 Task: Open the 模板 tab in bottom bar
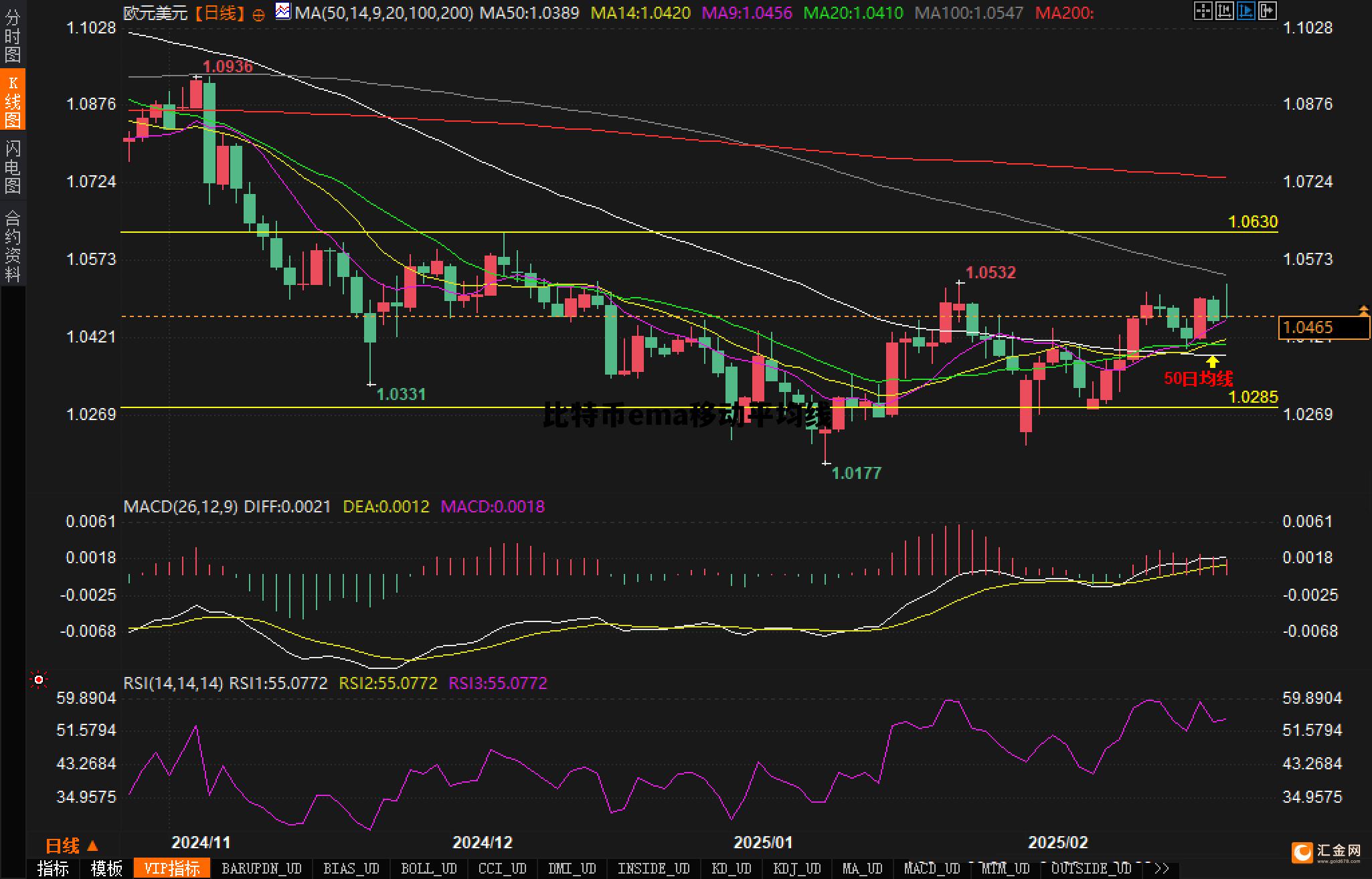click(x=106, y=868)
